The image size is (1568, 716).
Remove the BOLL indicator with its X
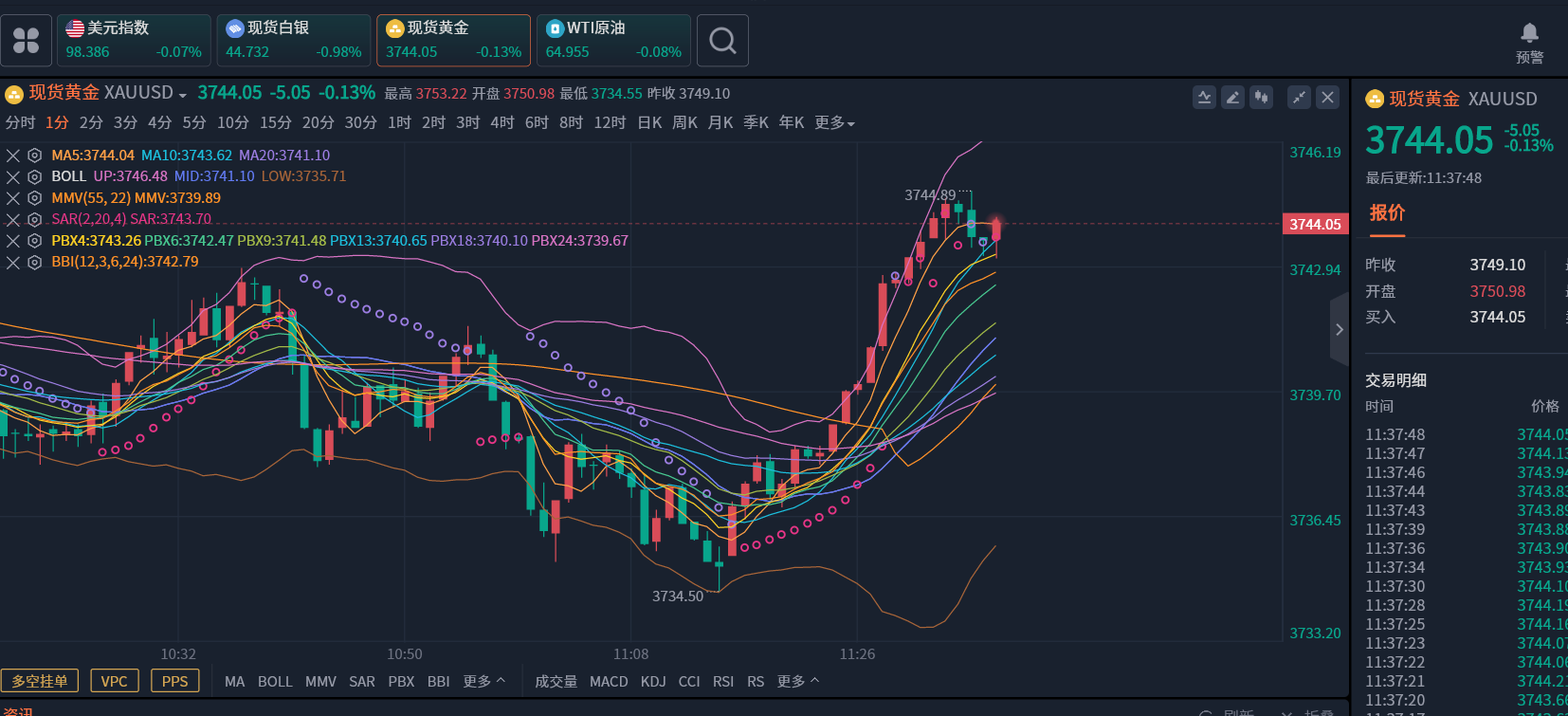pos(13,176)
